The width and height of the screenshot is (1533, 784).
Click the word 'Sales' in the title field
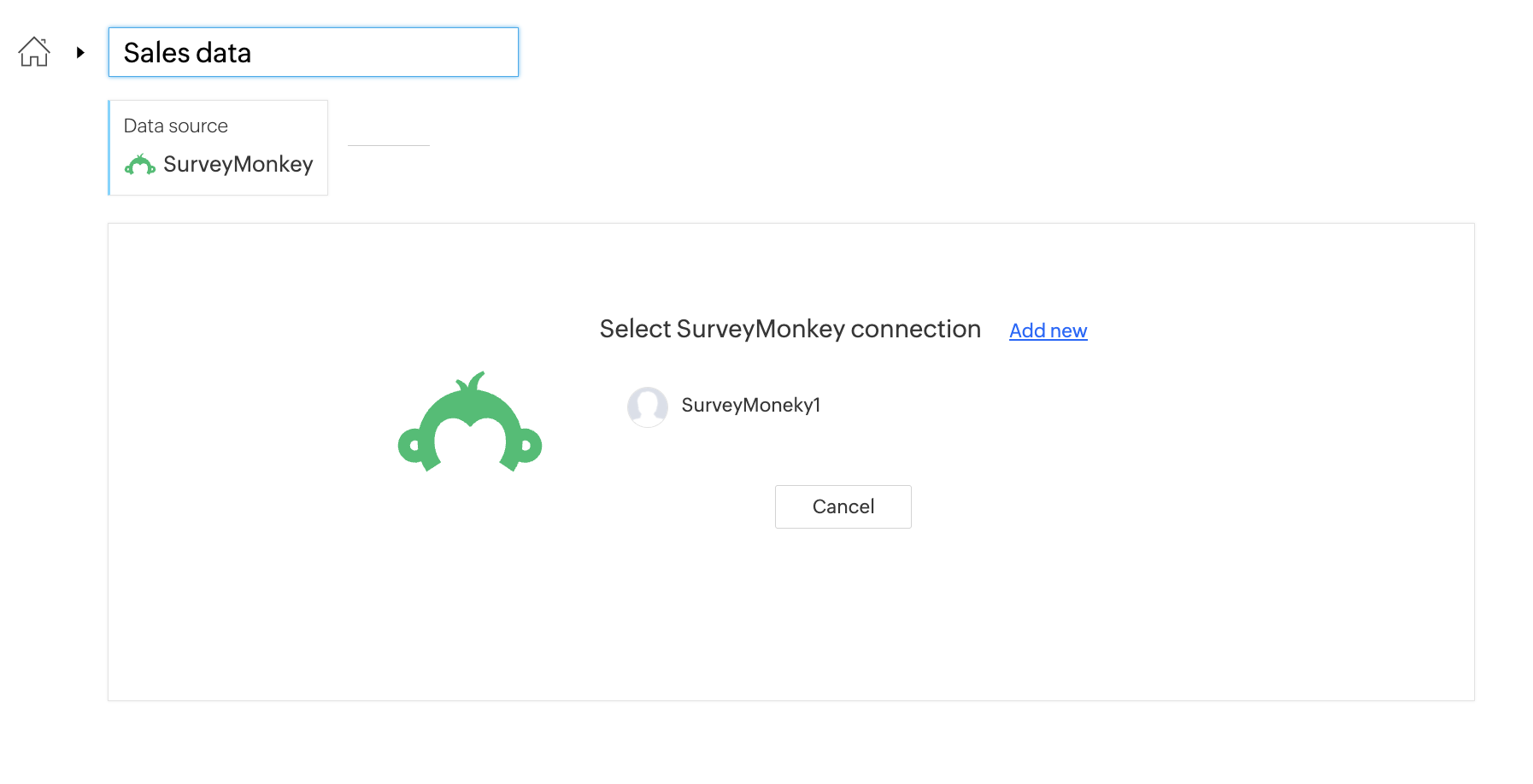coord(156,53)
